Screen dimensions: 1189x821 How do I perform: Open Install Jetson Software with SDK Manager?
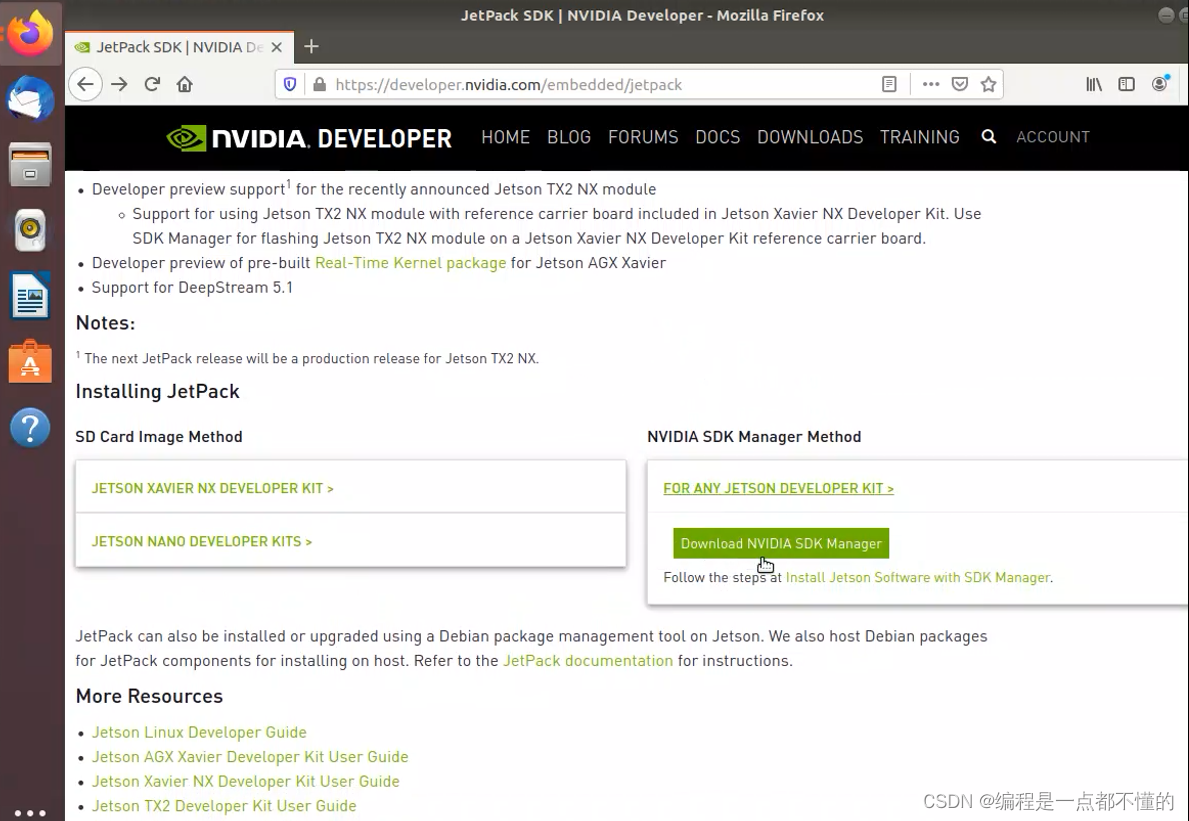pos(918,578)
